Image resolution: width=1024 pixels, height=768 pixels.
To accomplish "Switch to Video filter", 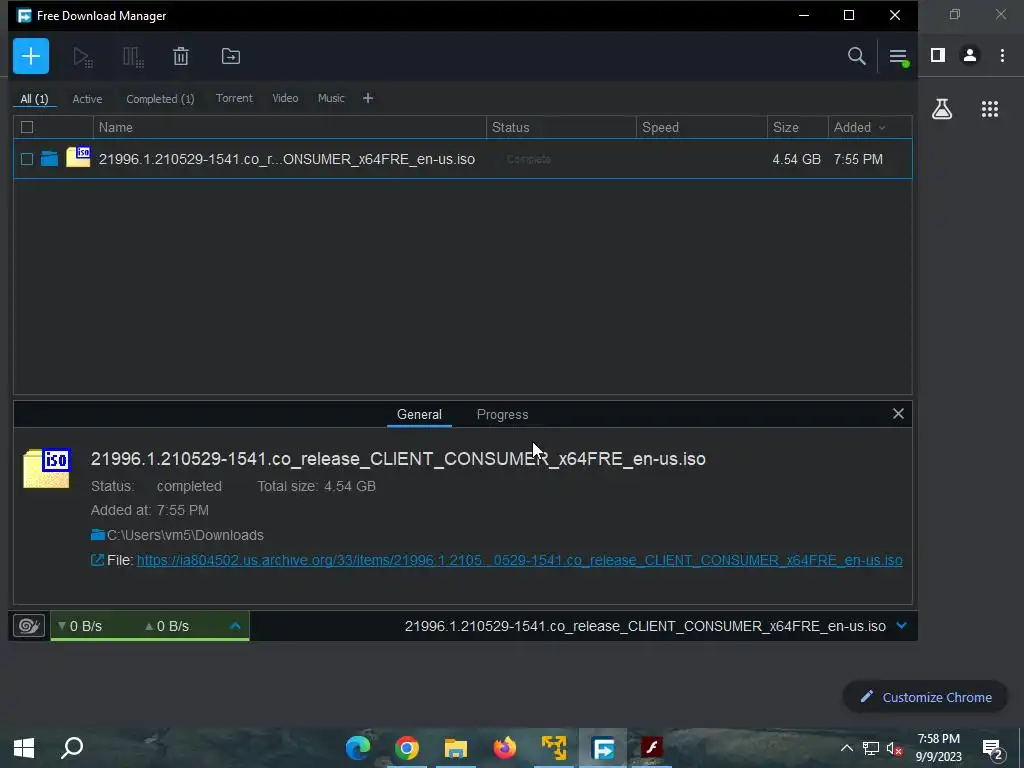I will (x=285, y=98).
